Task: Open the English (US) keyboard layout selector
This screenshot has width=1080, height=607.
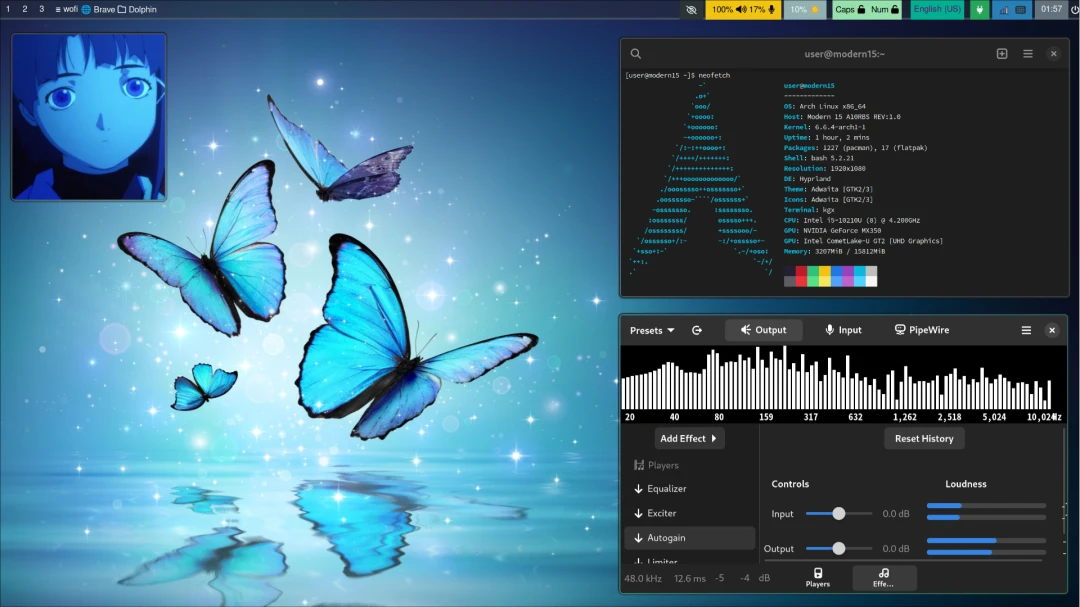Action: pyautogui.click(x=937, y=9)
